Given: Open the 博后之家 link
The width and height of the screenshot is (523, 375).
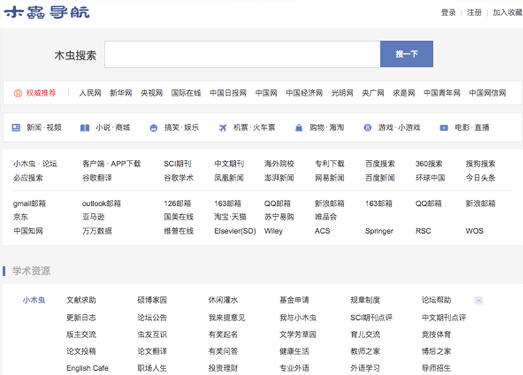Looking at the screenshot, I should tap(436, 351).
